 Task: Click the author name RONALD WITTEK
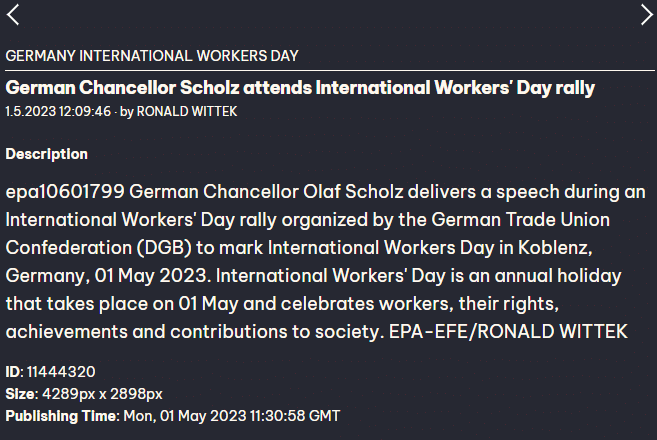187,111
